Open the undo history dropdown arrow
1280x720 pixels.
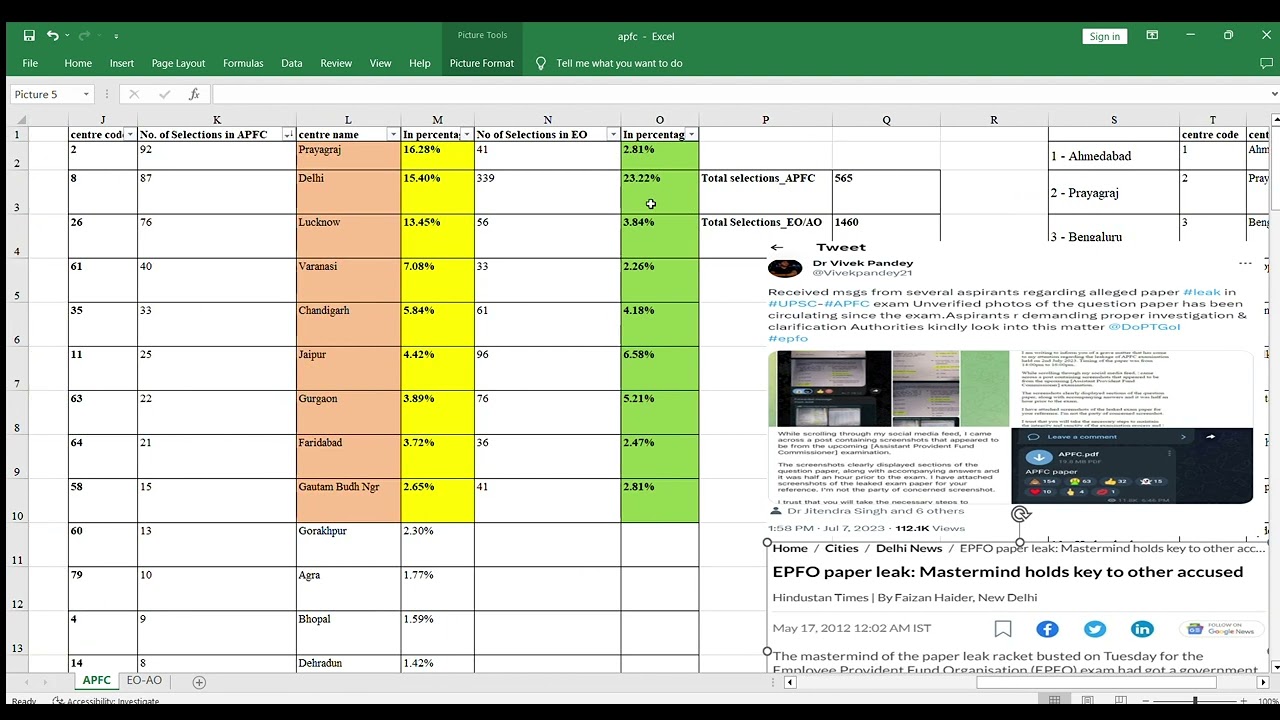pos(67,36)
